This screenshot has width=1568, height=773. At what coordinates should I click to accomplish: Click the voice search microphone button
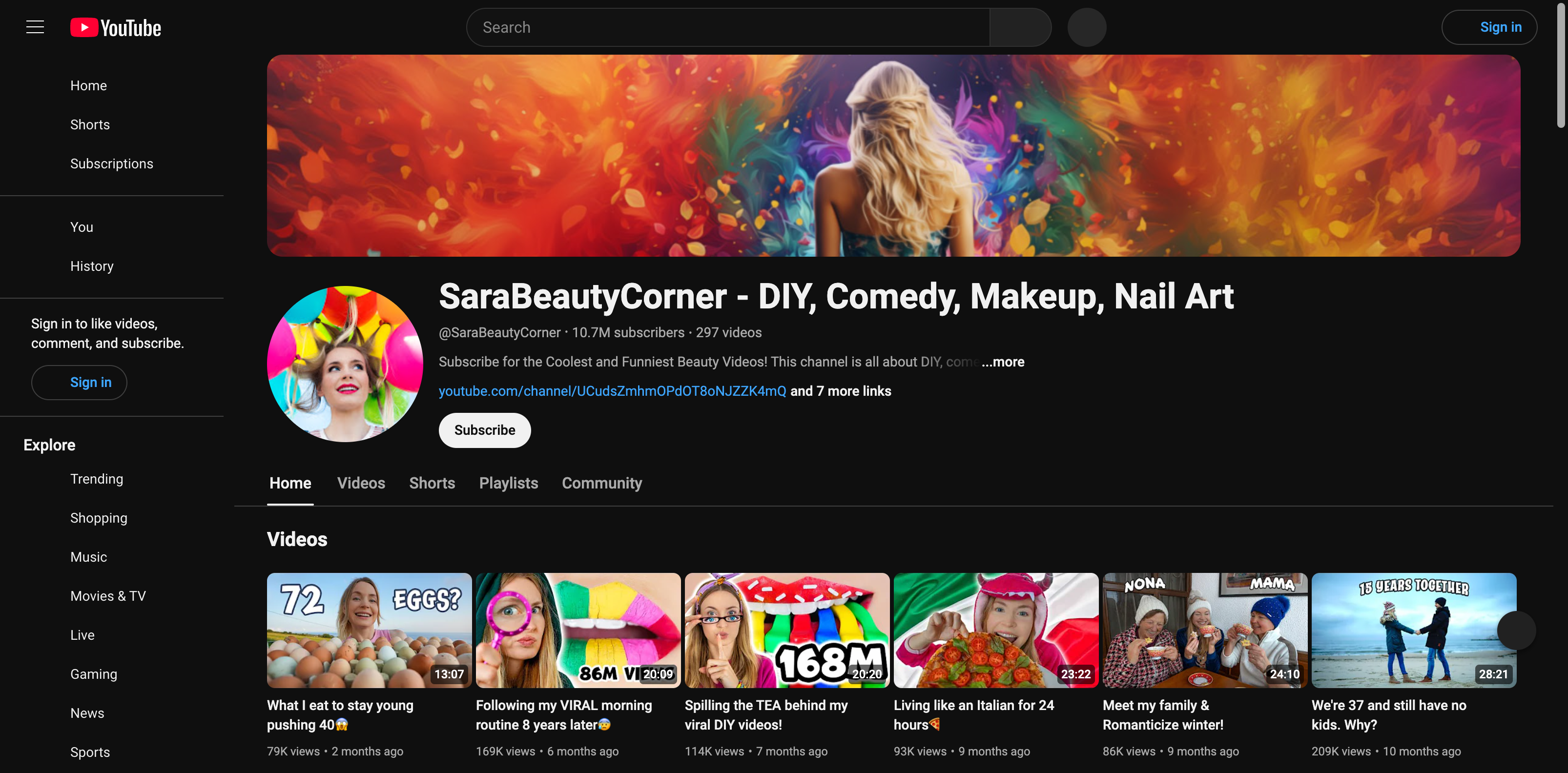(x=1087, y=27)
